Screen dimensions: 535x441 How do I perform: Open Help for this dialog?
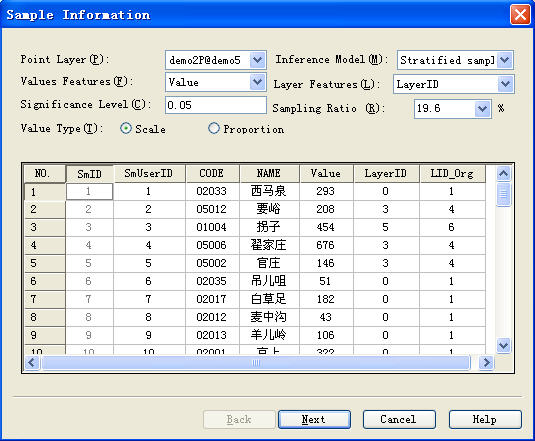[485, 419]
